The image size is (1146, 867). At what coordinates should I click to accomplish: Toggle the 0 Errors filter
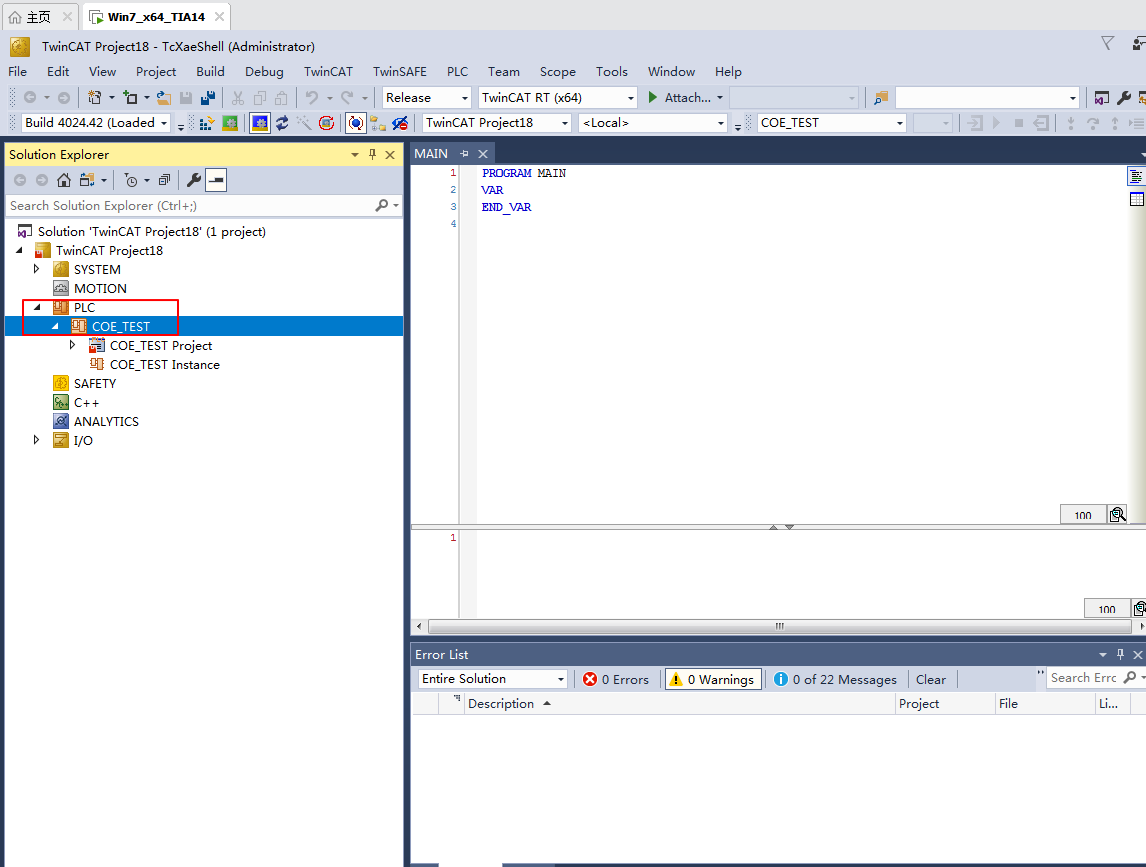tap(615, 679)
